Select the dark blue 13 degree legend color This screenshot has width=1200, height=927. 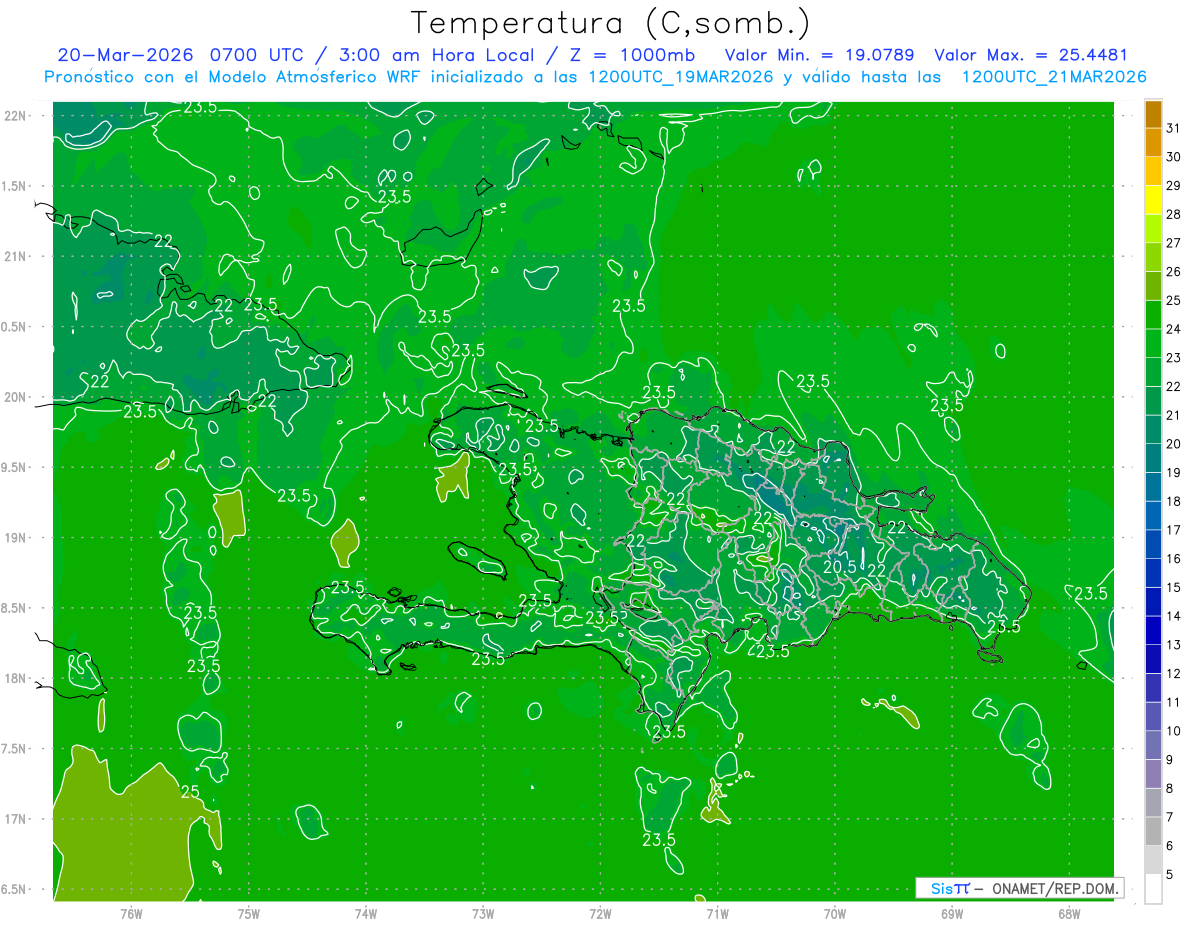(1153, 631)
